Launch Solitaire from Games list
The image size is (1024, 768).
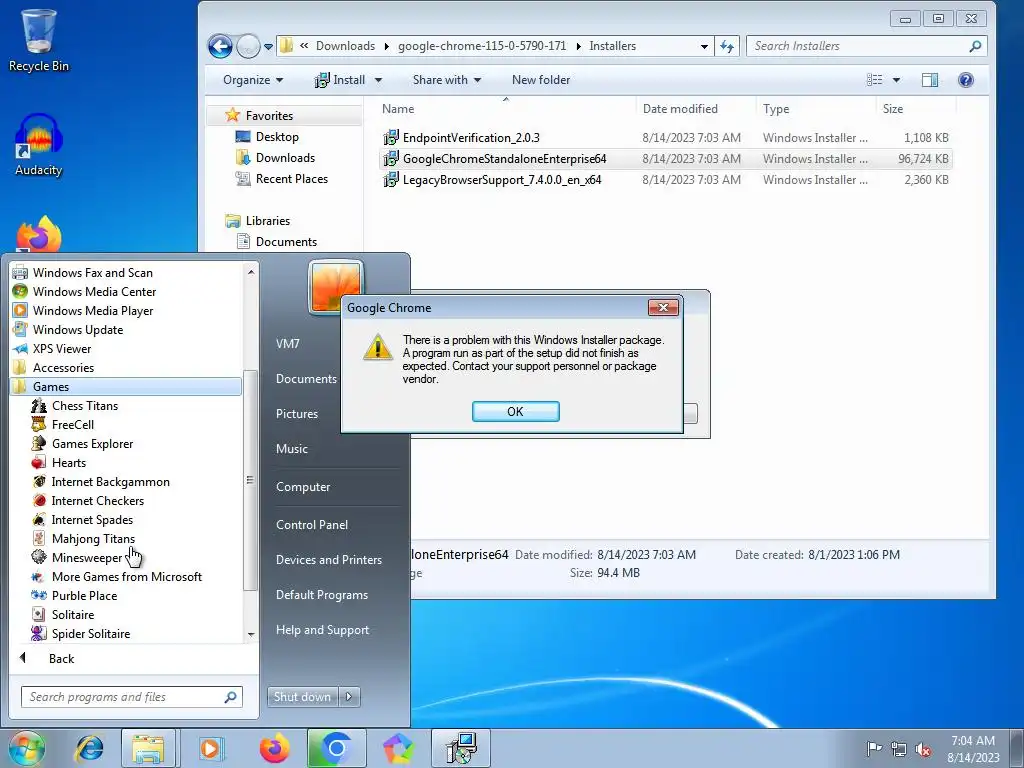pyautogui.click(x=72, y=615)
